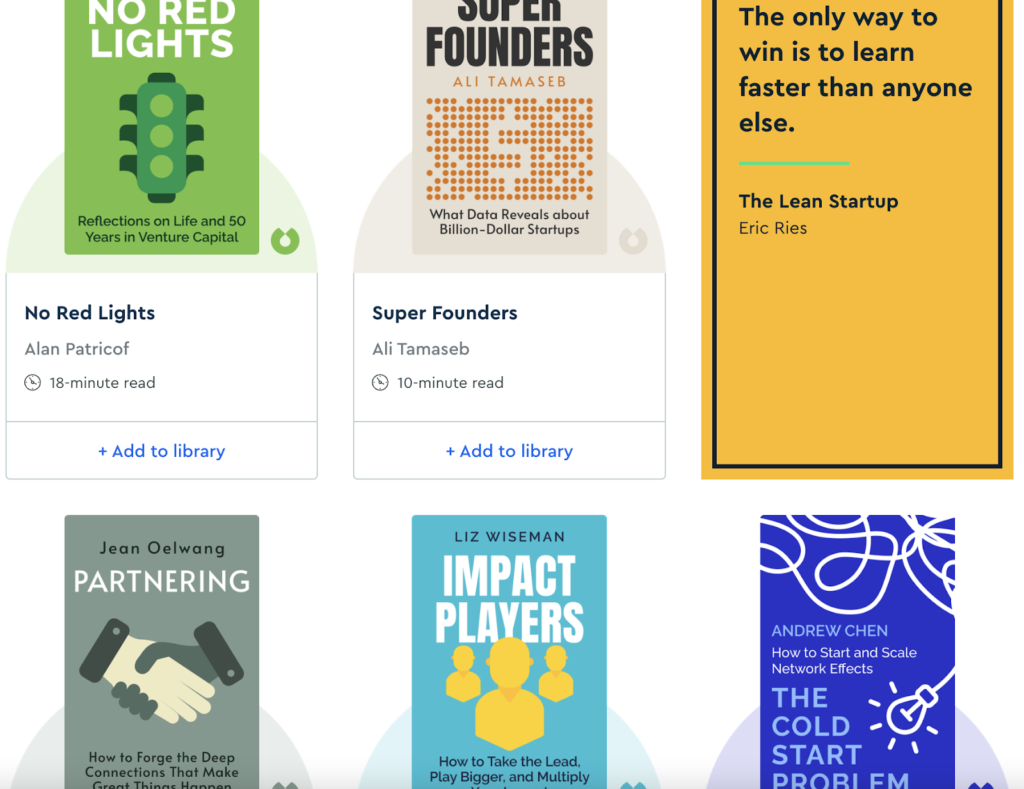Select author name Alan Patricof
The height and width of the screenshot is (789, 1024).
tap(77, 349)
